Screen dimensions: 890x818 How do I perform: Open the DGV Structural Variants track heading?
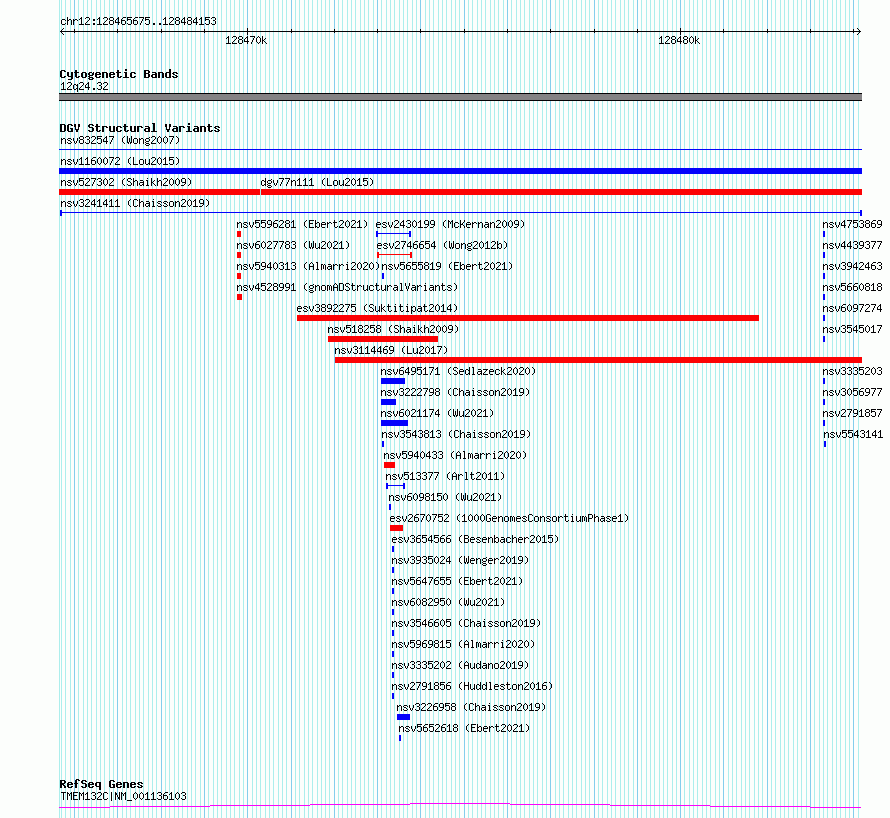tap(140, 128)
